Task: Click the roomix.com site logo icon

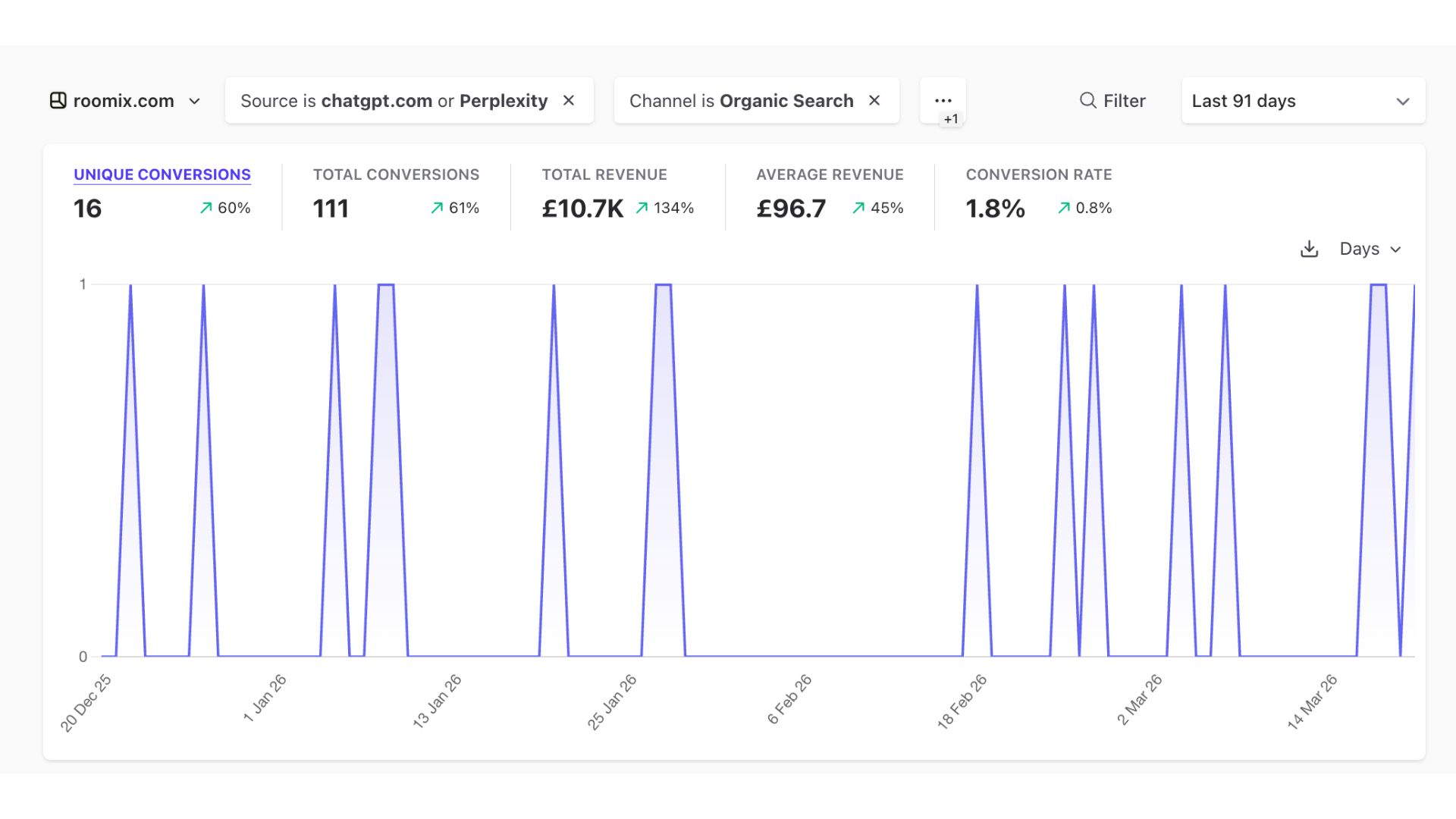Action: [59, 100]
